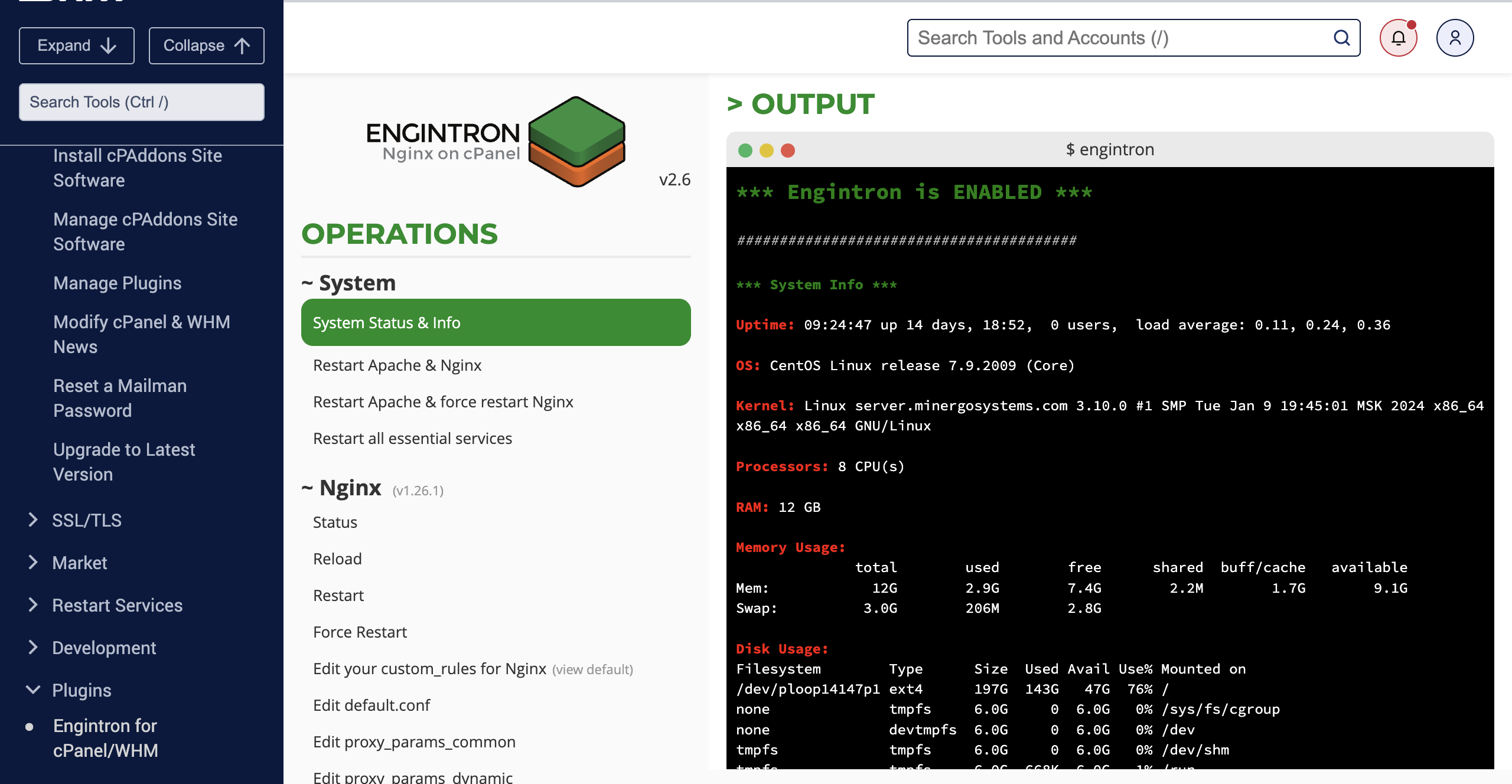Open Upgrade to Latest Version
The width and height of the screenshot is (1512, 784).
[x=124, y=462]
